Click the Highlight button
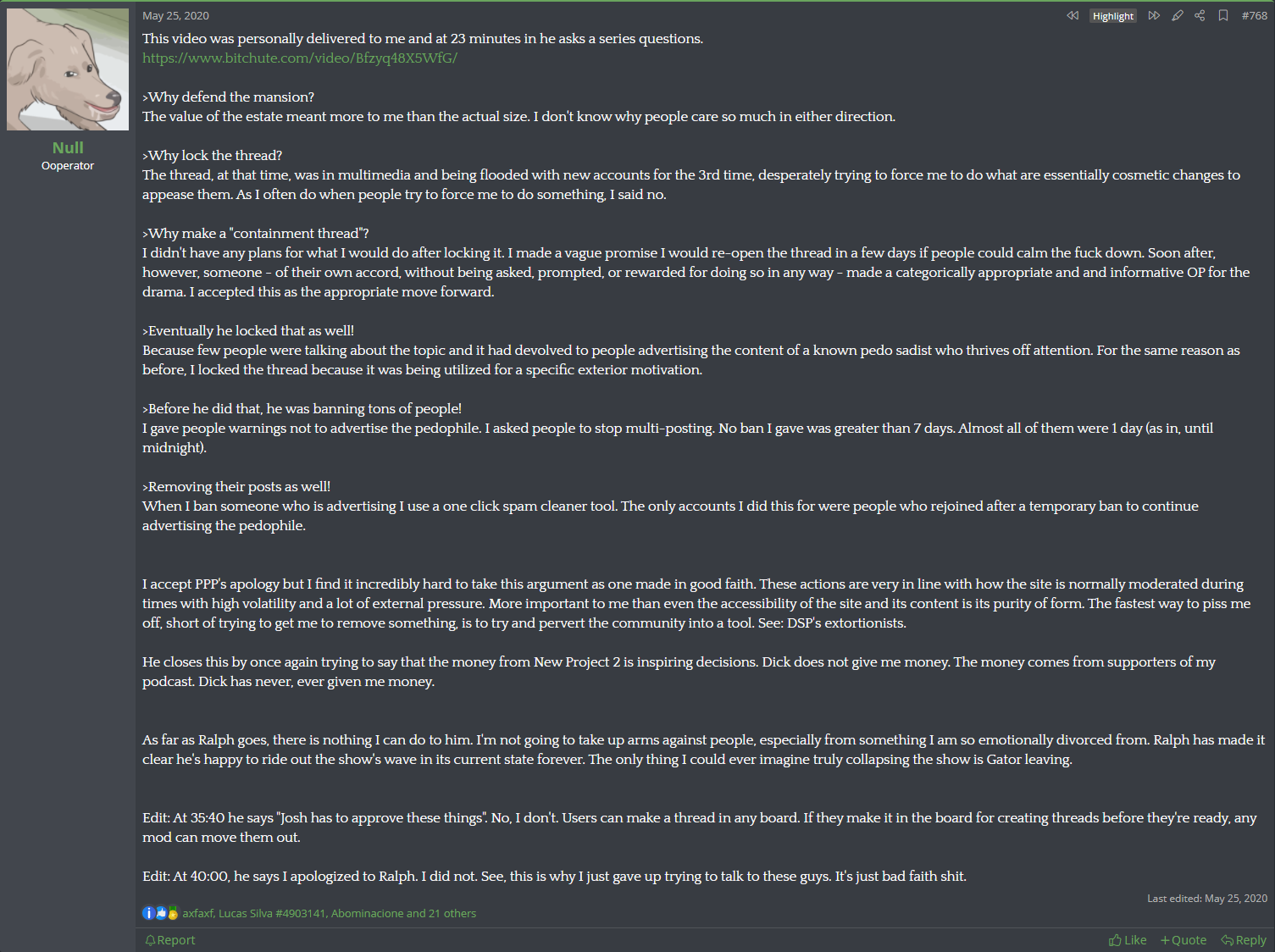The image size is (1275, 952). (x=1112, y=16)
